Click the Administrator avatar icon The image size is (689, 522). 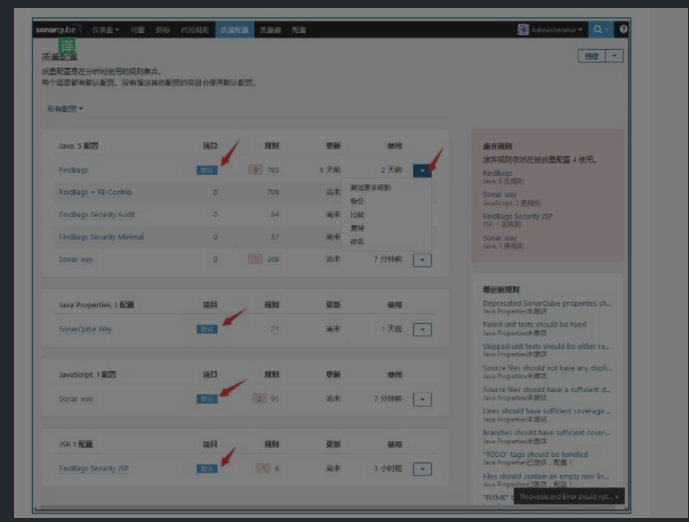[523, 29]
